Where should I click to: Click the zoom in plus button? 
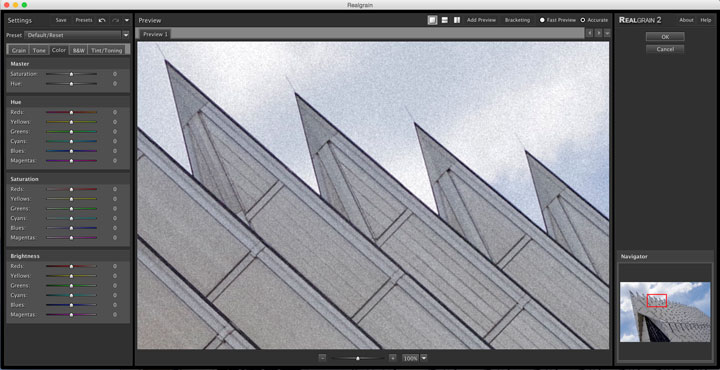(x=392, y=358)
